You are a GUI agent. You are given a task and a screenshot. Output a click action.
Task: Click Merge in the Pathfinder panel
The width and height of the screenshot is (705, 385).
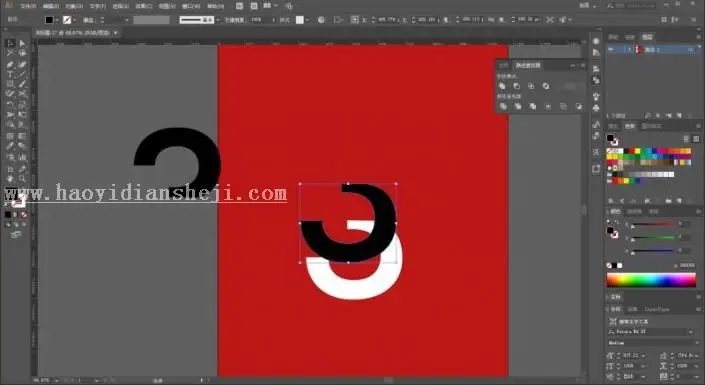[x=533, y=107]
